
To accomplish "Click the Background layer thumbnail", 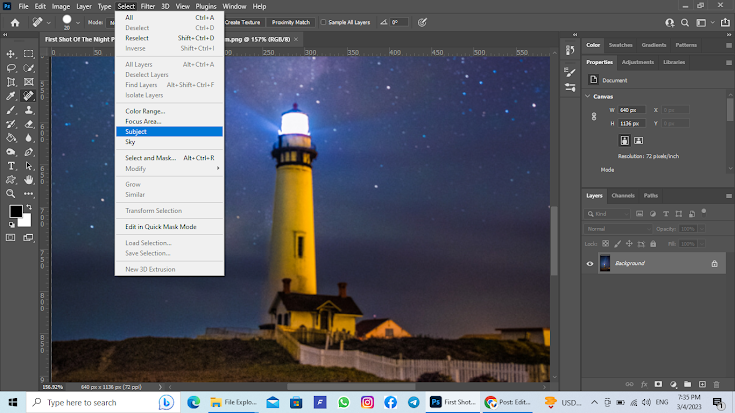I will click(605, 263).
